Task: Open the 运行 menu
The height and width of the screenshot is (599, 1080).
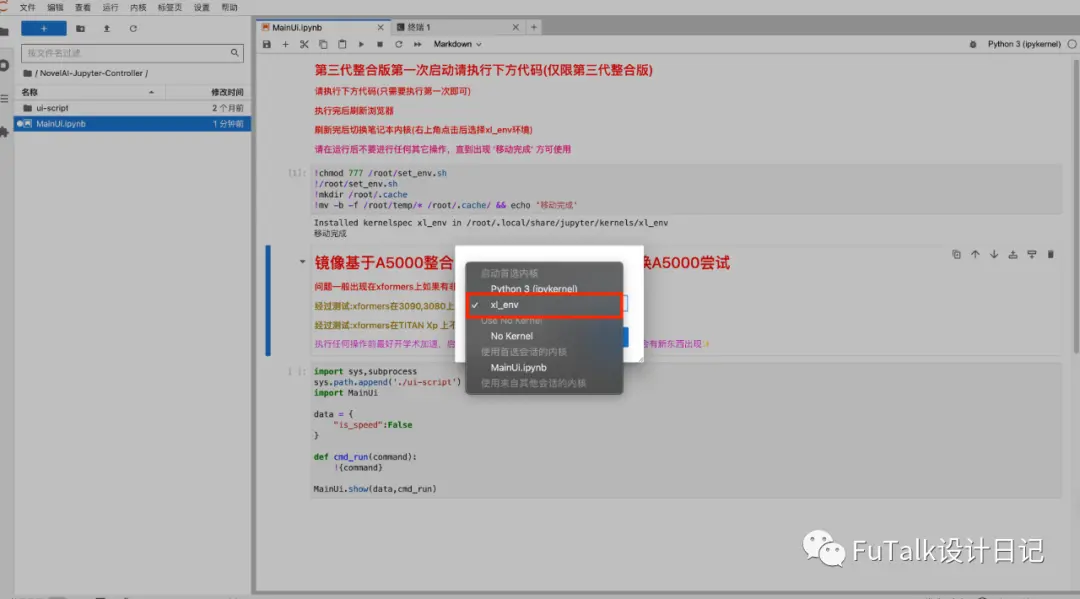Action: click(x=110, y=8)
